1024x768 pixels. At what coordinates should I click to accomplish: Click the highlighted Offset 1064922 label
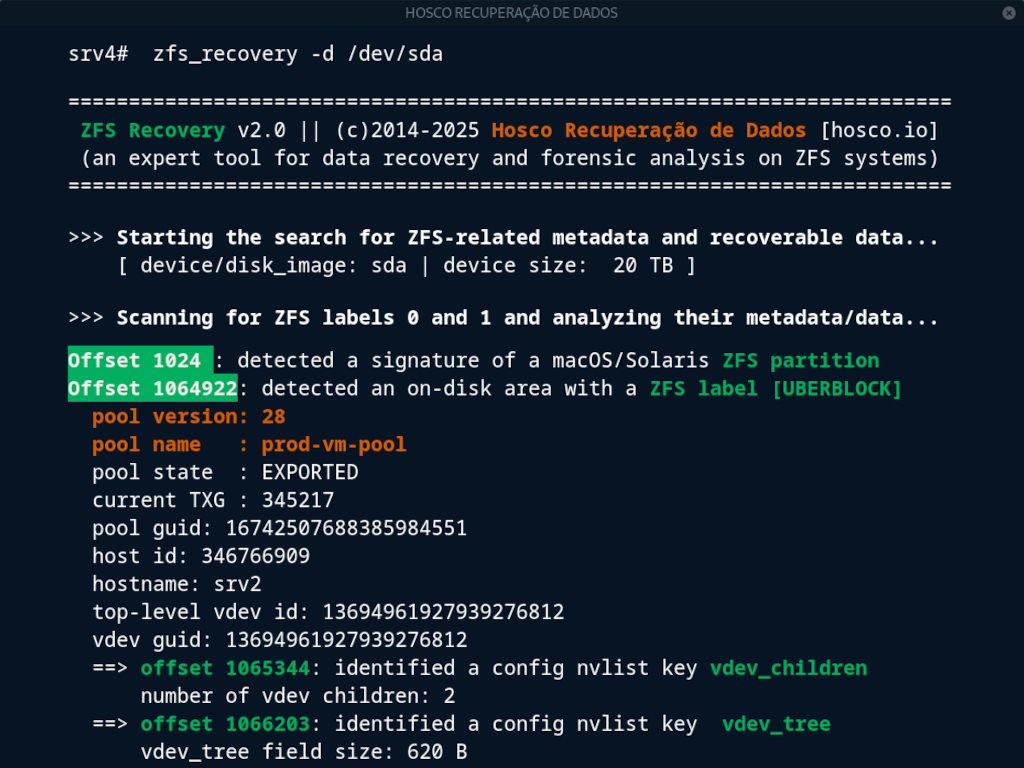tap(152, 388)
